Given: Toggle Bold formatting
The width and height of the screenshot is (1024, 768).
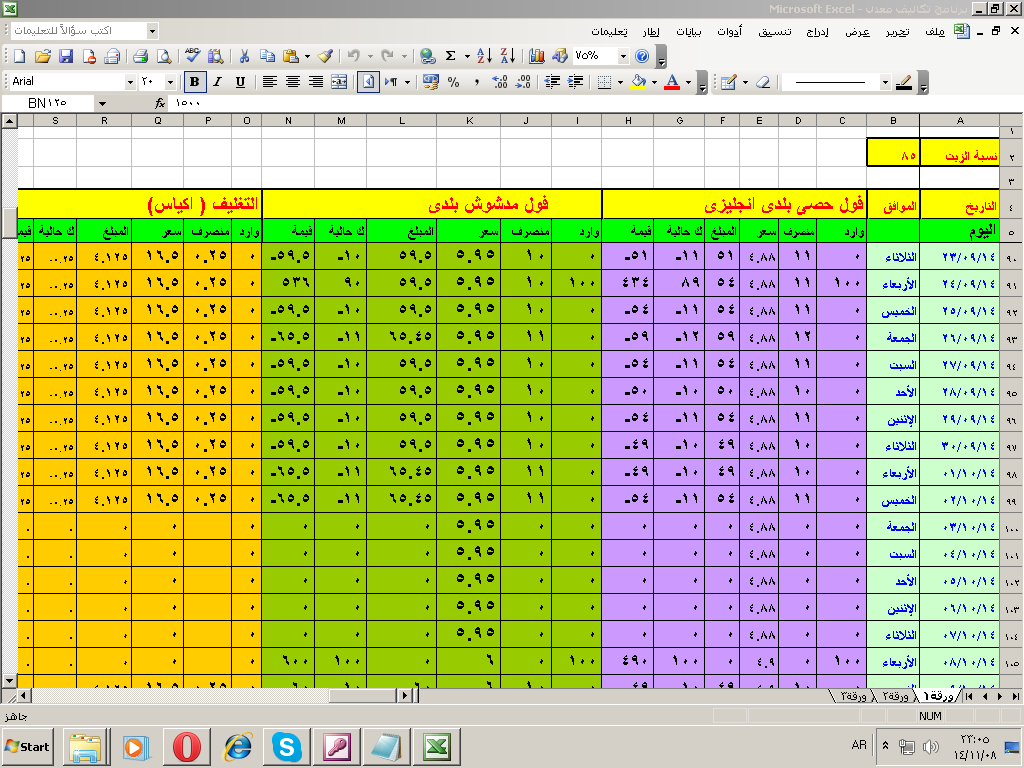Looking at the screenshot, I should coord(194,82).
